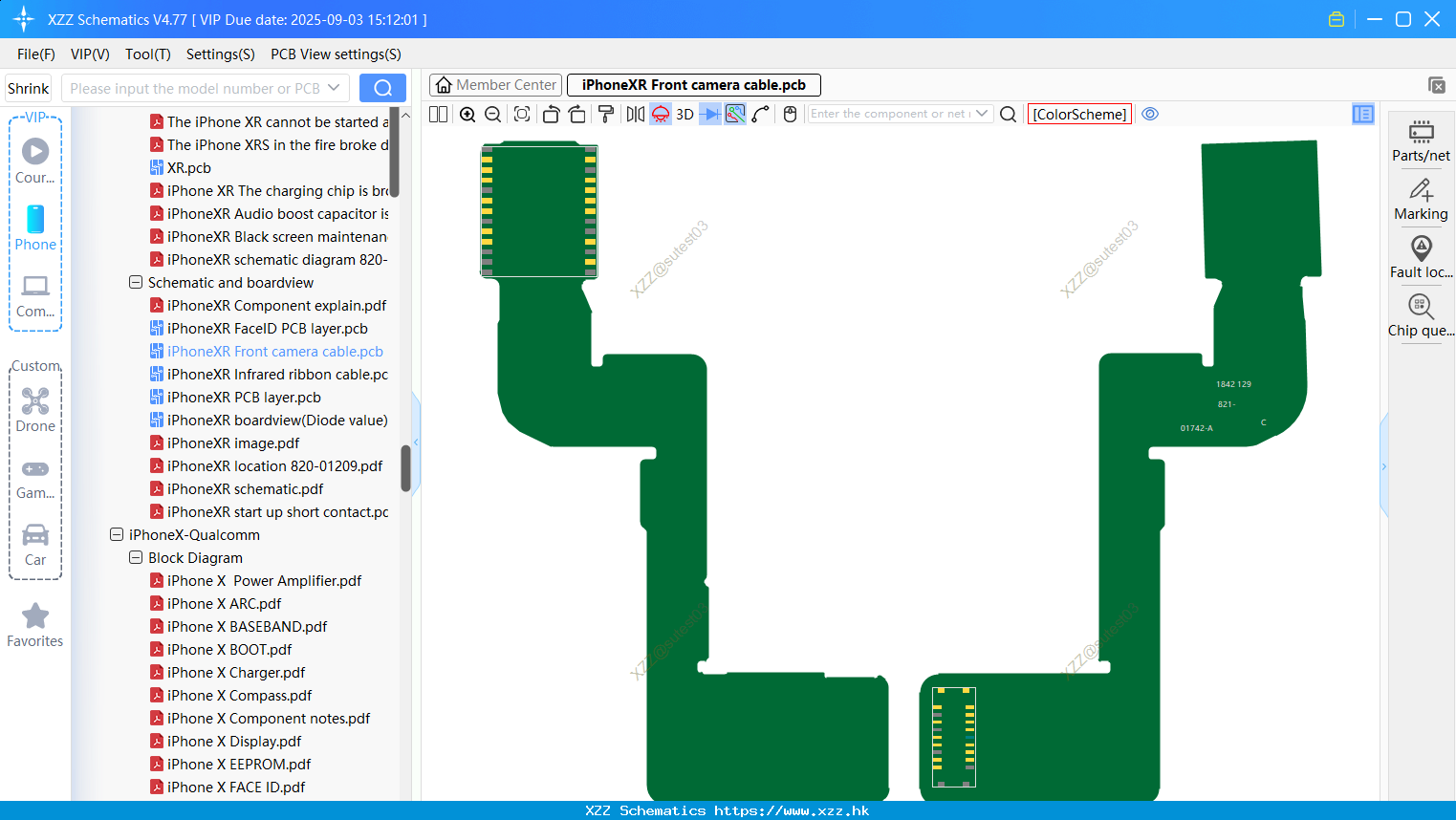Open the model number dropdown arrow

tap(334, 88)
